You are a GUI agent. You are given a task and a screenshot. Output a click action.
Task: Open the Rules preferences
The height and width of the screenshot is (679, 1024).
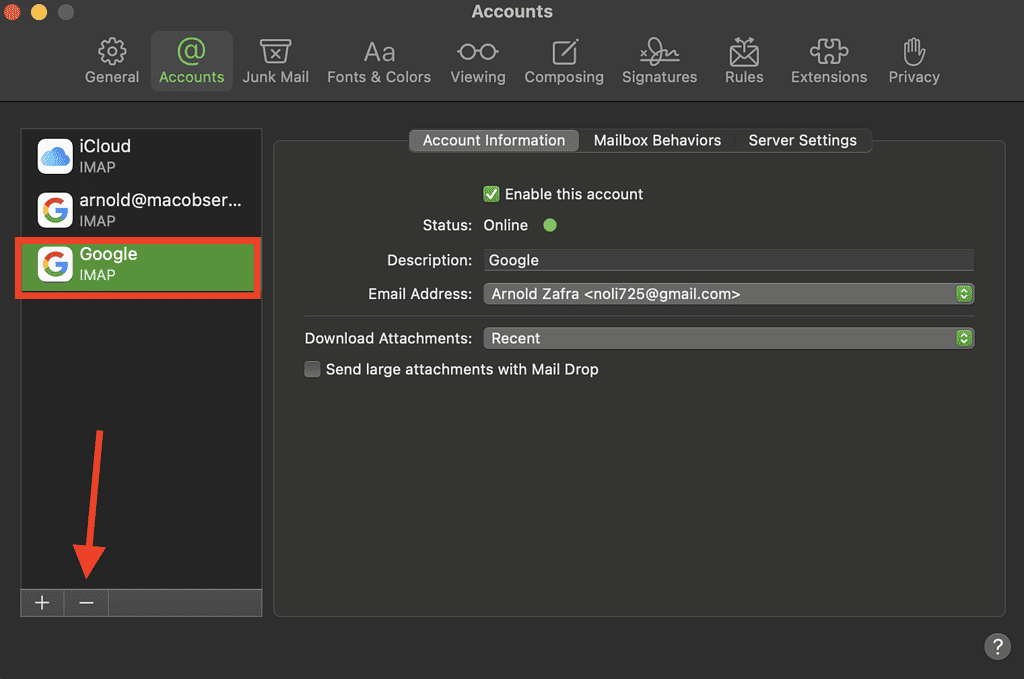click(744, 61)
